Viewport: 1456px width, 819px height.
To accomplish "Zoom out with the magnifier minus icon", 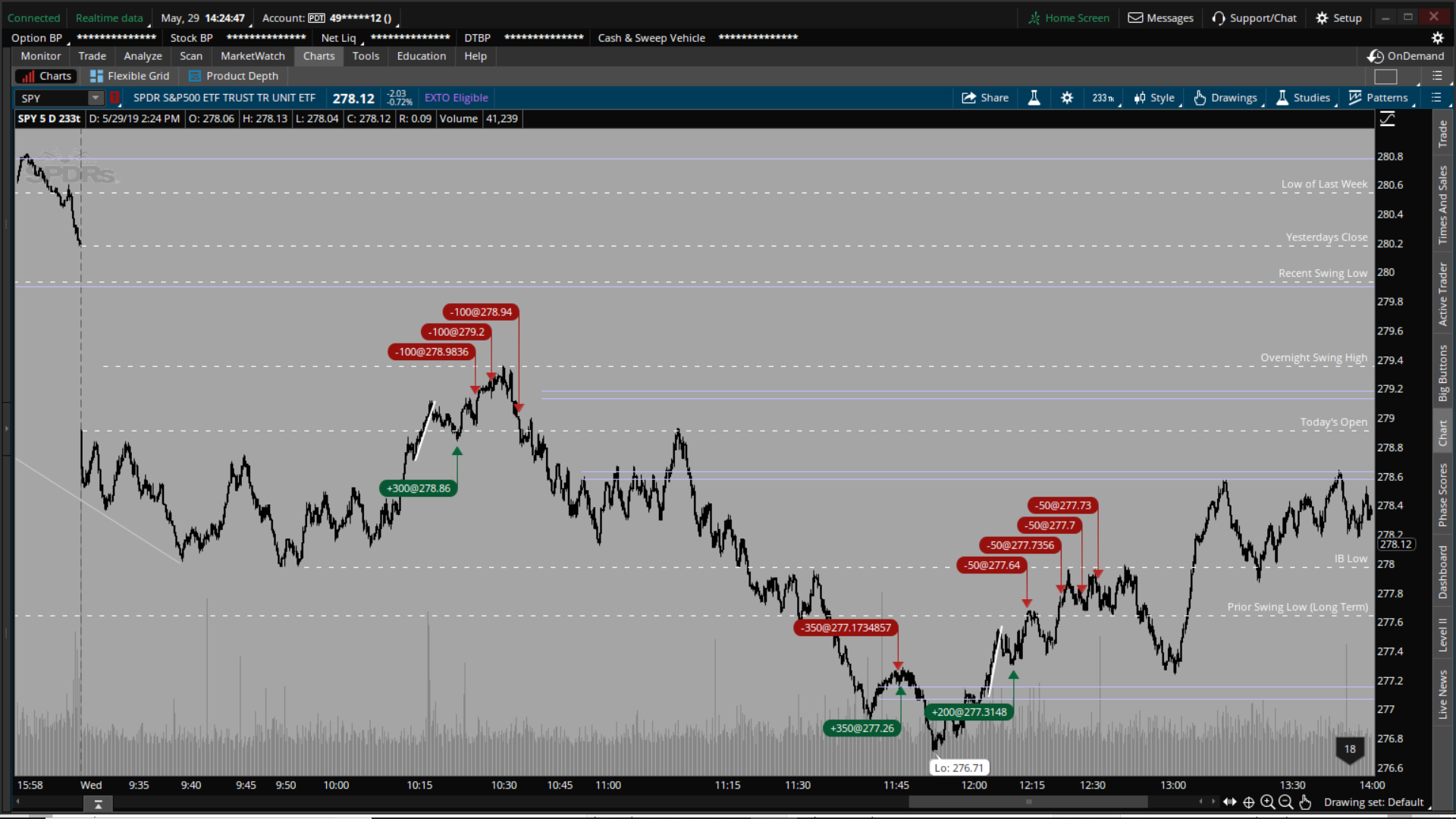I will coord(1285,802).
